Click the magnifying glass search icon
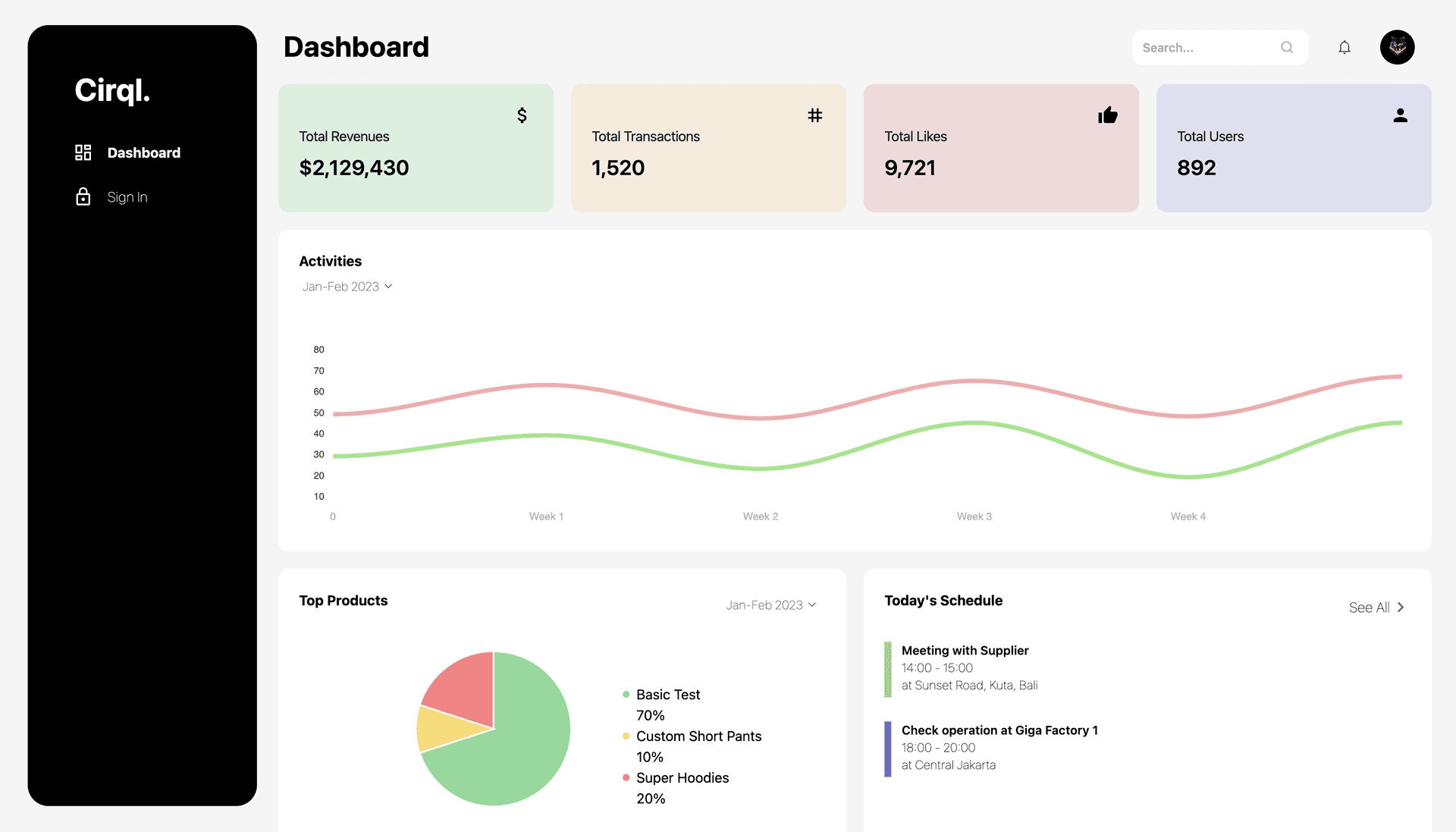 tap(1287, 47)
